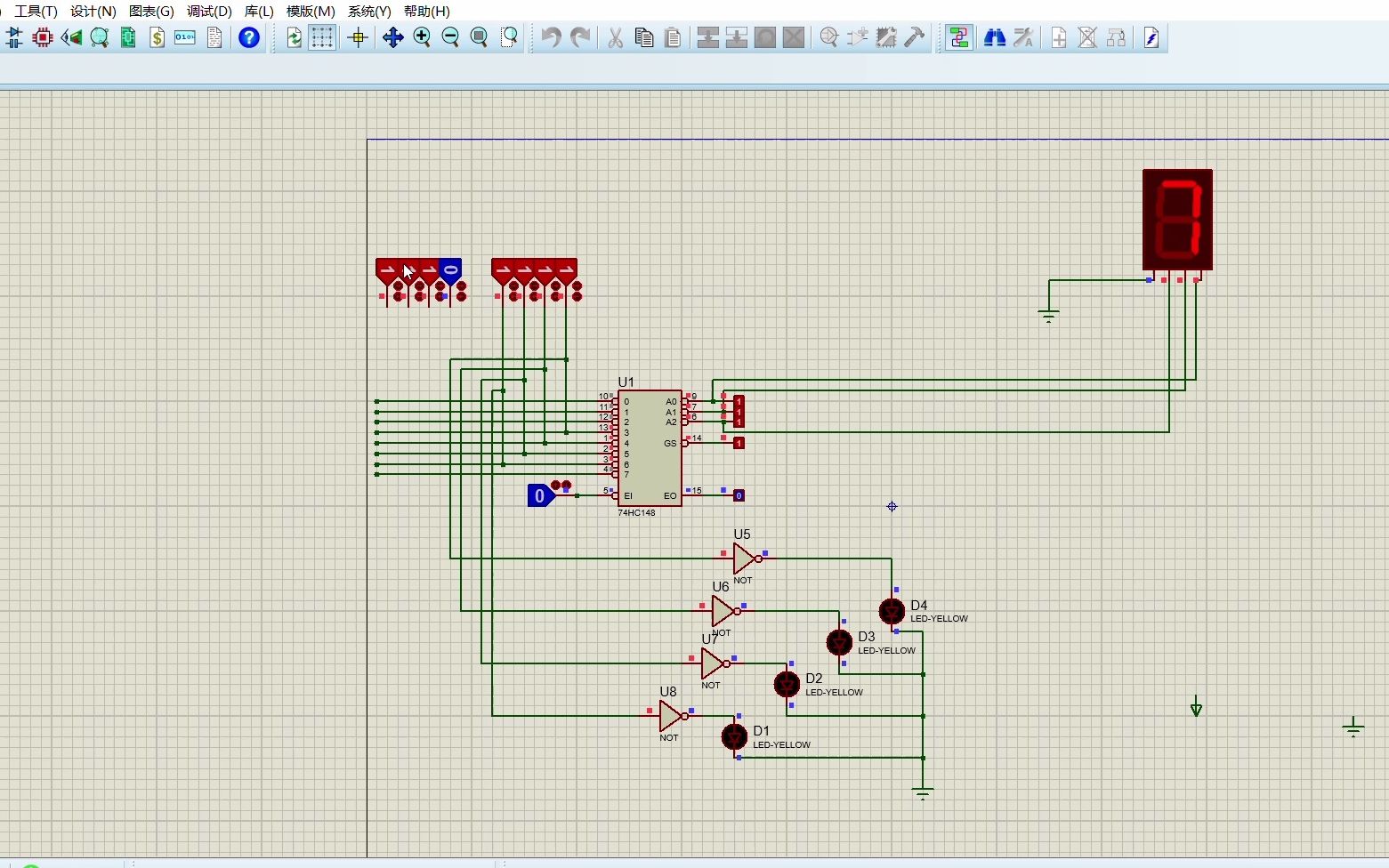Select the 7-segment display component
1389x868 pixels.
(x=1177, y=220)
